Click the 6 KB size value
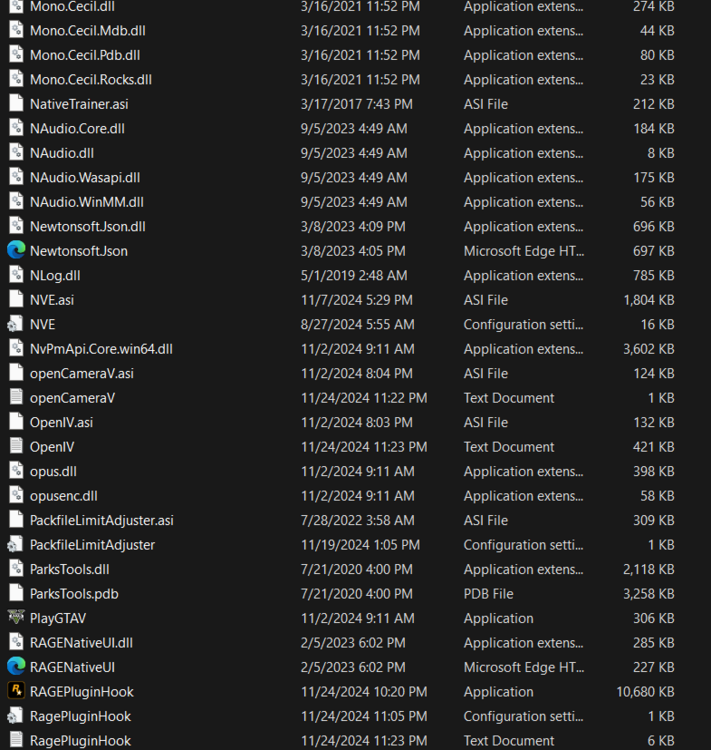711x750 pixels. (x=661, y=740)
